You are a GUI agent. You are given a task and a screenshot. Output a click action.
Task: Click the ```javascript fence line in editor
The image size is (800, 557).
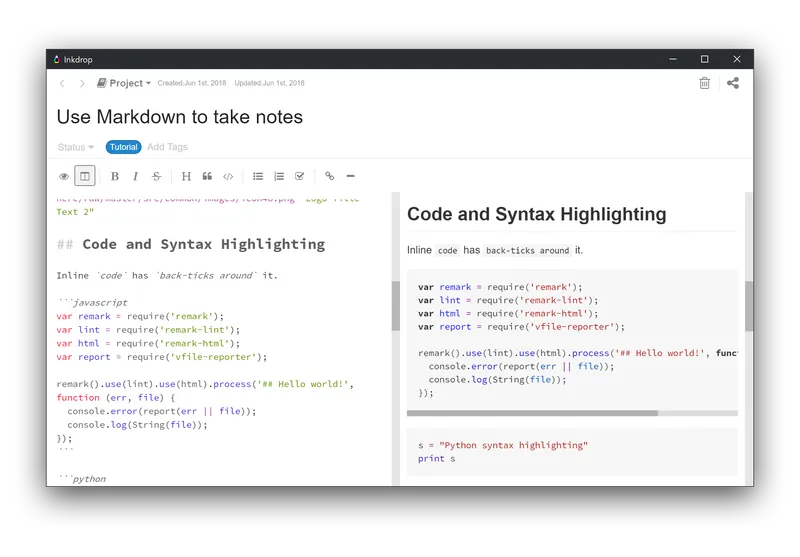[x=92, y=302]
